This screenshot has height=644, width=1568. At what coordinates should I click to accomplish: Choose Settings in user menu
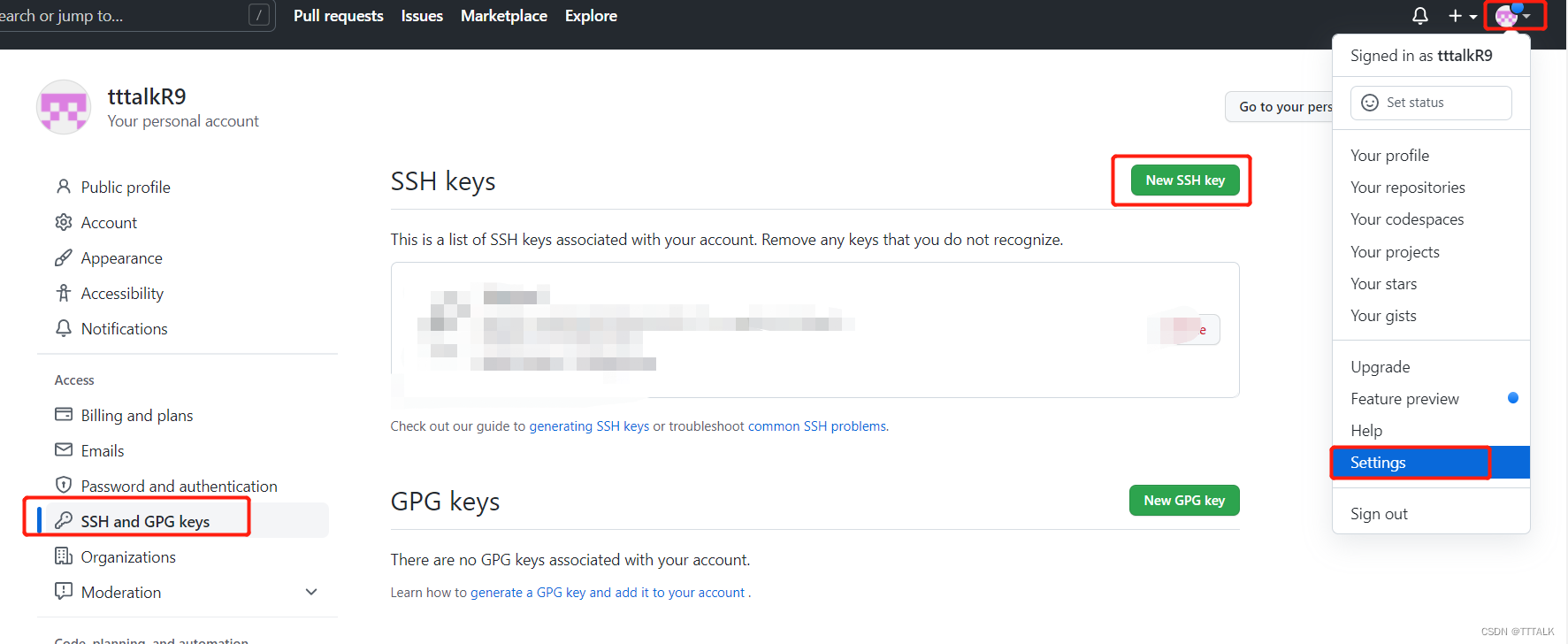[x=1431, y=463]
